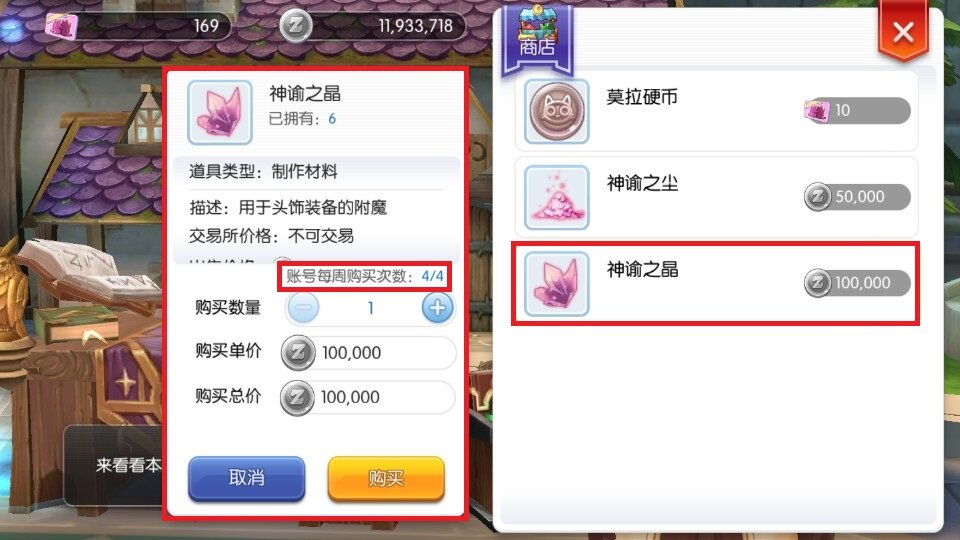
Task: Tap the 神谕之晶 crystal icon in detail panel
Action: [x=220, y=113]
